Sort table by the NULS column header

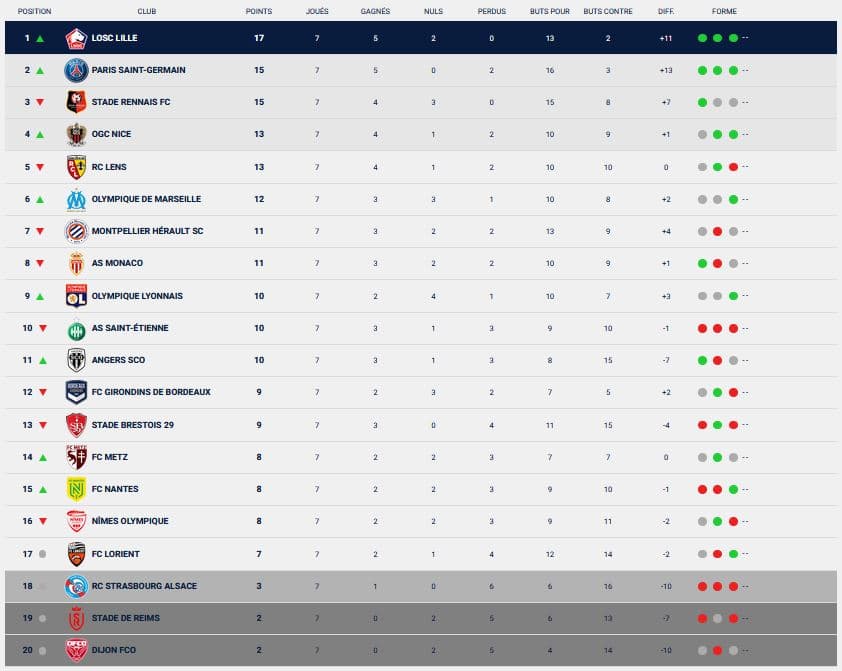click(433, 11)
